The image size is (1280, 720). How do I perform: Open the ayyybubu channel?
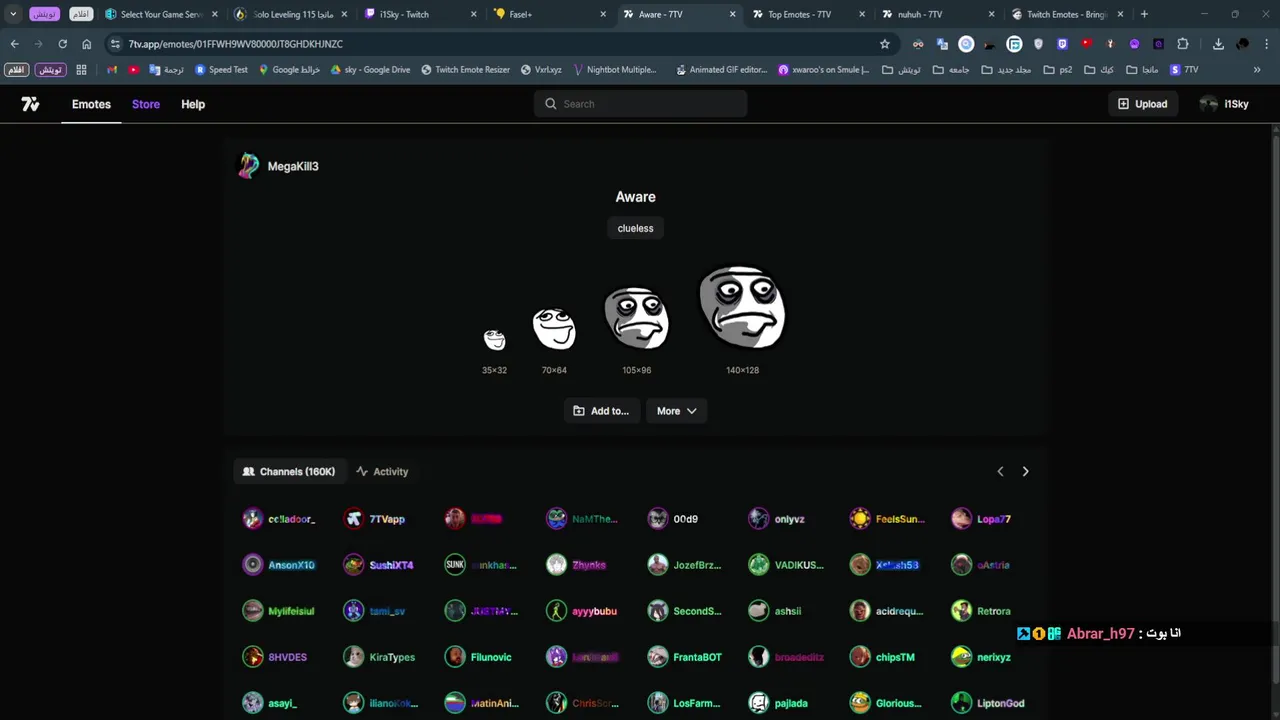[x=582, y=611]
